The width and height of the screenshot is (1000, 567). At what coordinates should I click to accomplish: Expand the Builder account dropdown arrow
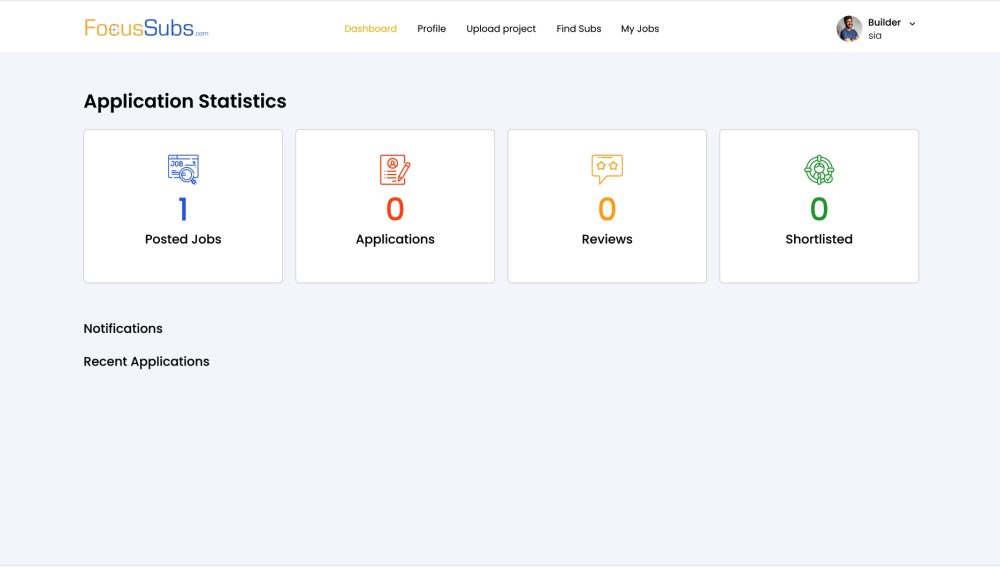(x=912, y=23)
